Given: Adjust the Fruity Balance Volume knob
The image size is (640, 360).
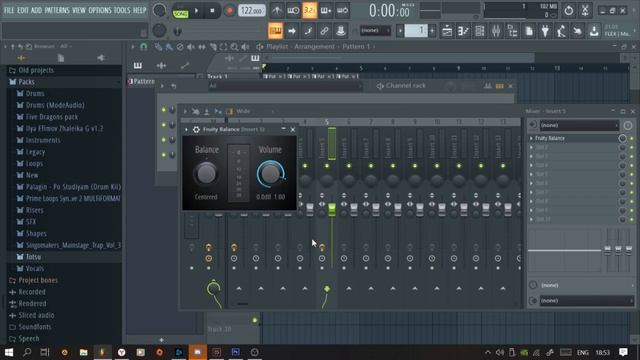Looking at the screenshot, I should pos(270,173).
